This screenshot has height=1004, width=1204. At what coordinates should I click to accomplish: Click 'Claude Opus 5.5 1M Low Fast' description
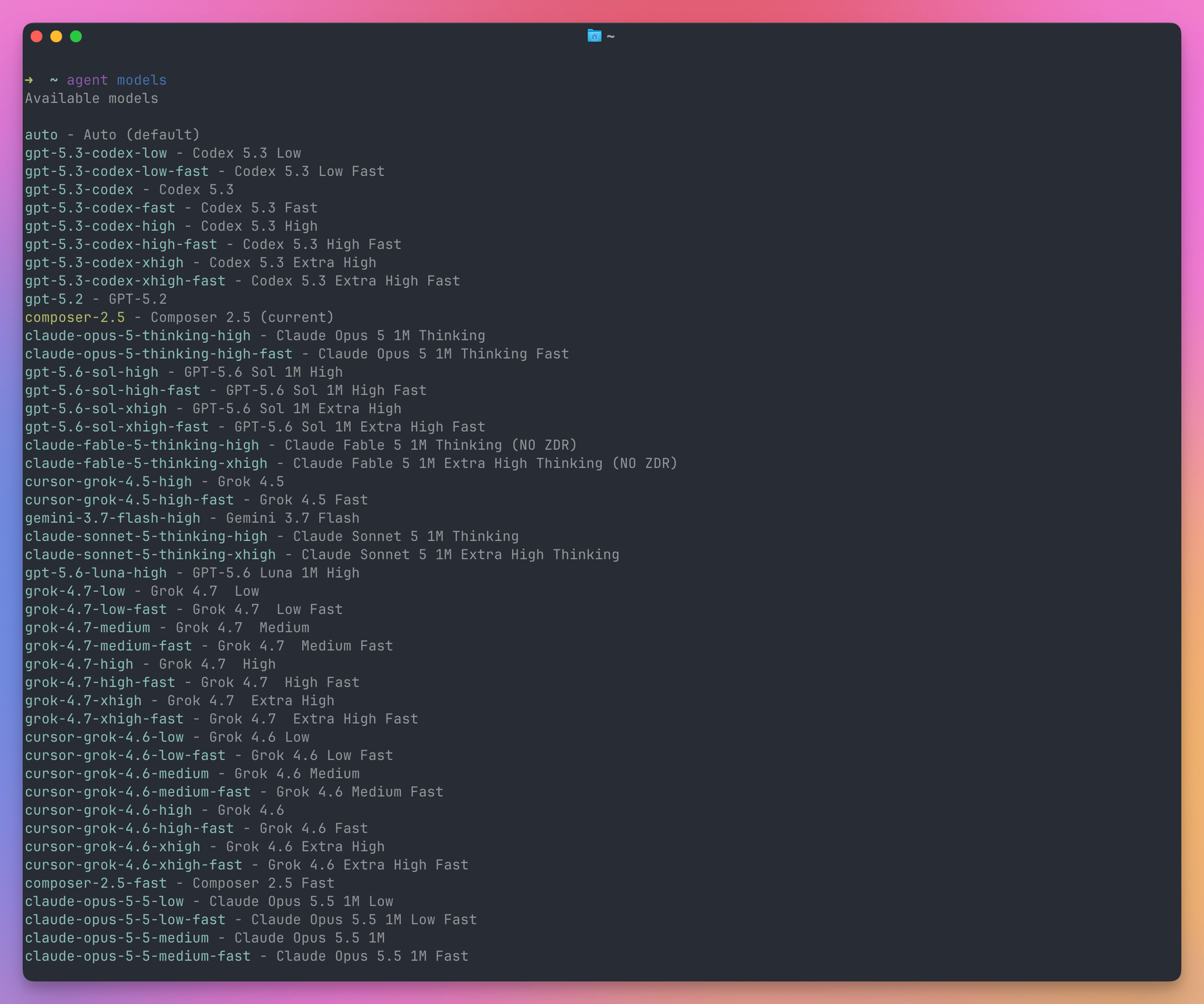point(364,920)
